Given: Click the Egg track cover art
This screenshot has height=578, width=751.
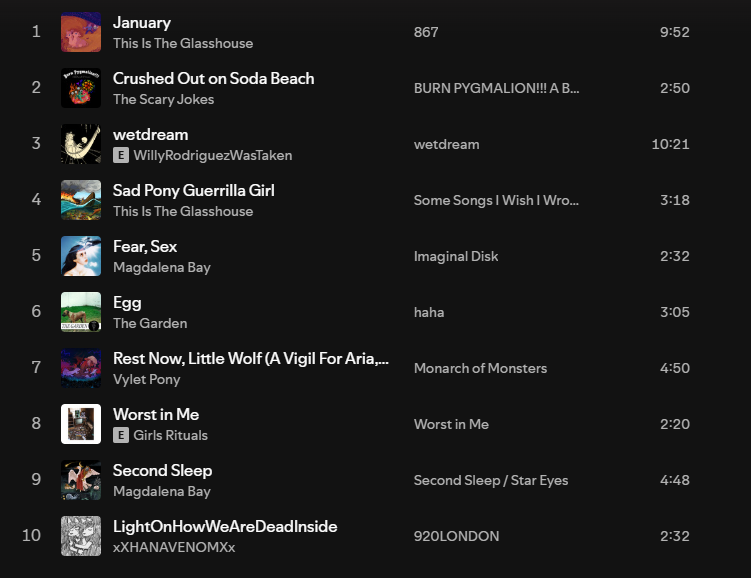Looking at the screenshot, I should (81, 312).
